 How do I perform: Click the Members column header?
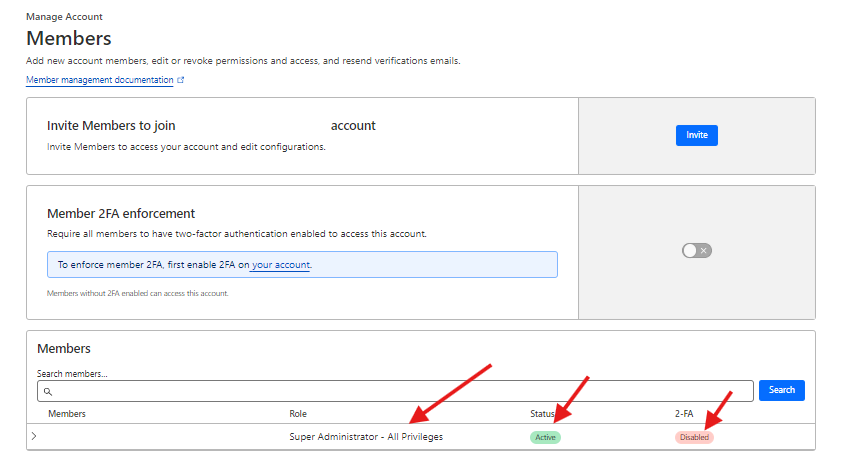(x=67, y=414)
